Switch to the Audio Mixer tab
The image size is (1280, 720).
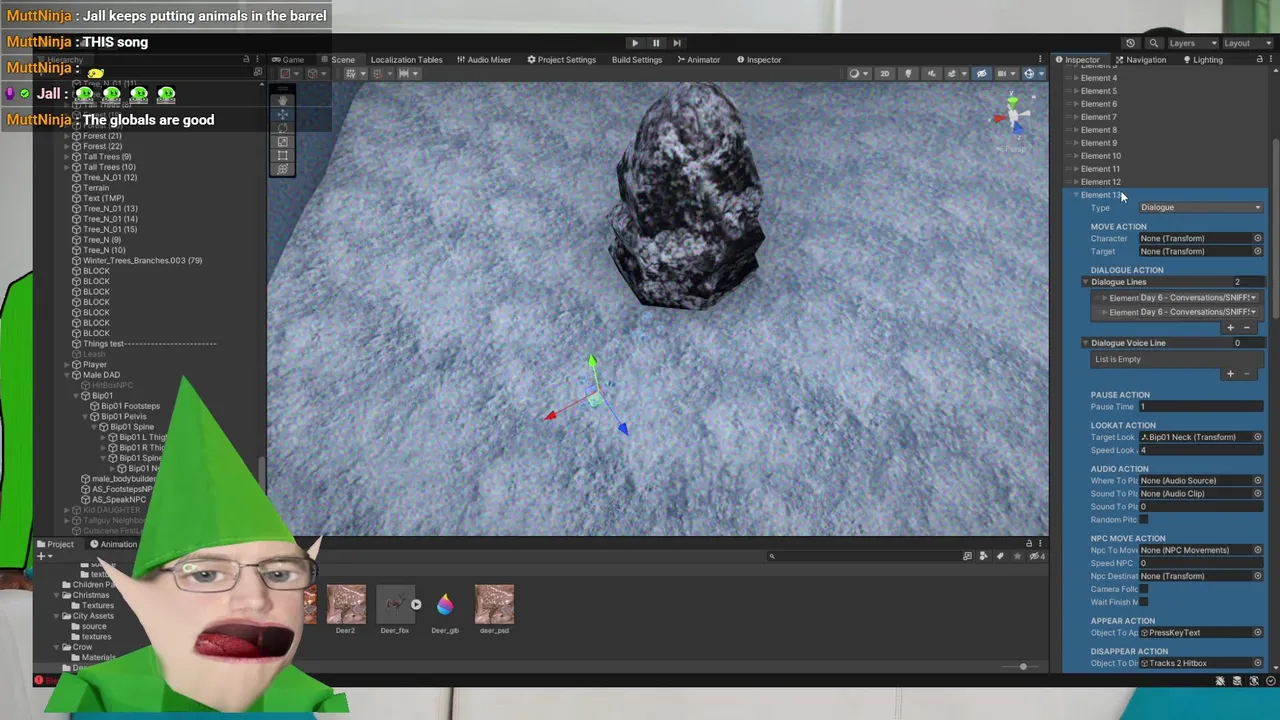tap(483, 60)
